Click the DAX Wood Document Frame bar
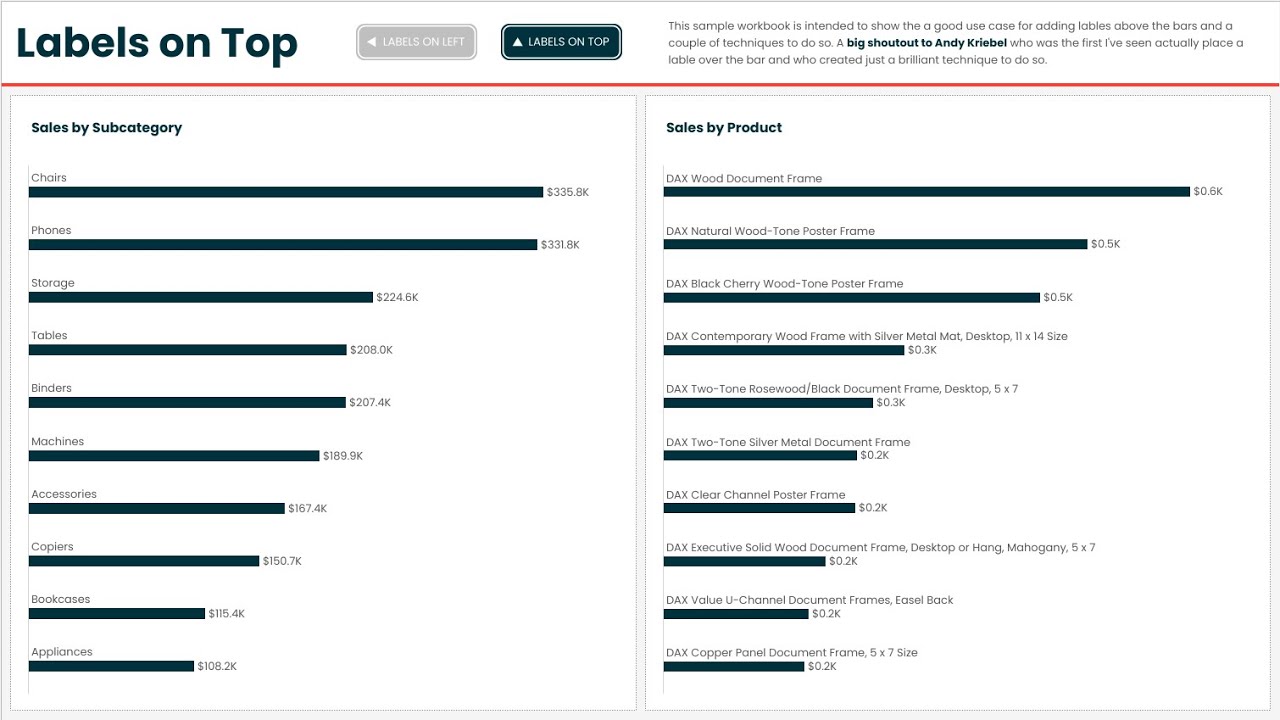This screenshot has height=720, width=1280. point(927,191)
